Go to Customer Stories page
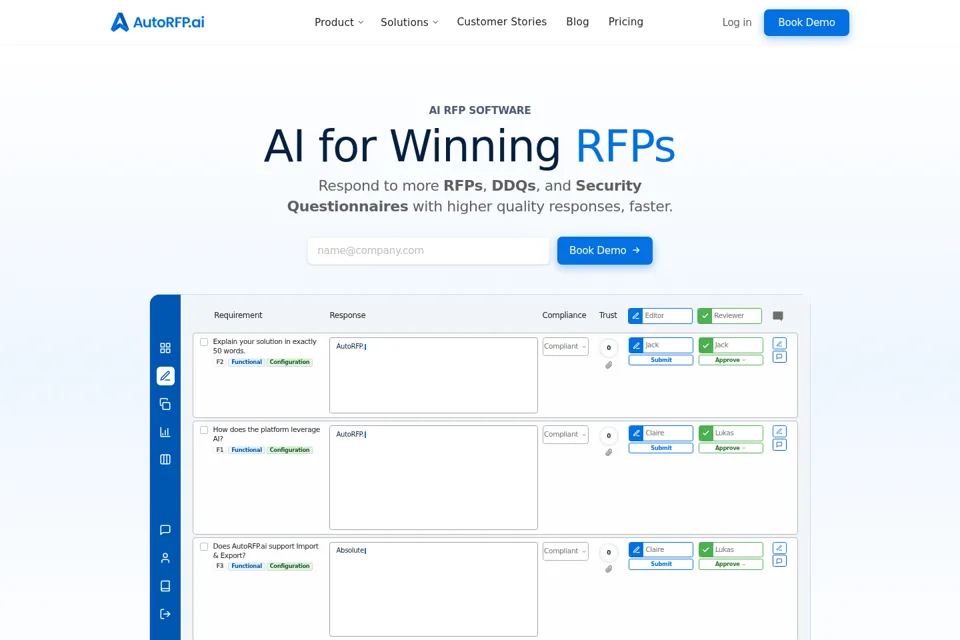 tap(501, 22)
